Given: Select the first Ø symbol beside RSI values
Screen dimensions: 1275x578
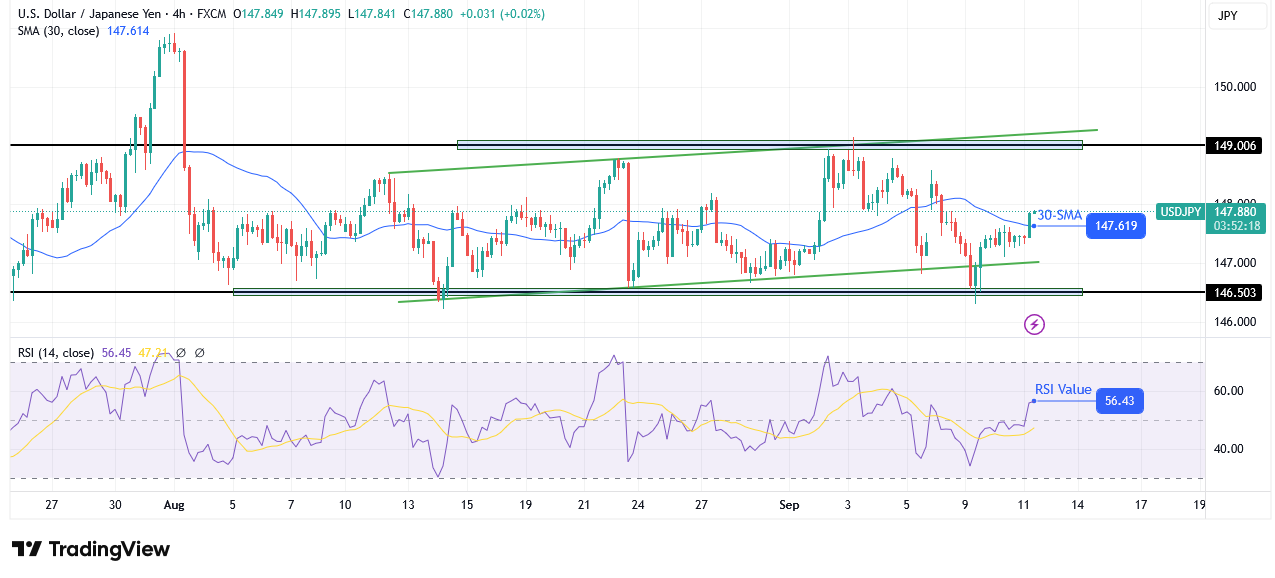Looking at the screenshot, I should pyautogui.click(x=181, y=353).
